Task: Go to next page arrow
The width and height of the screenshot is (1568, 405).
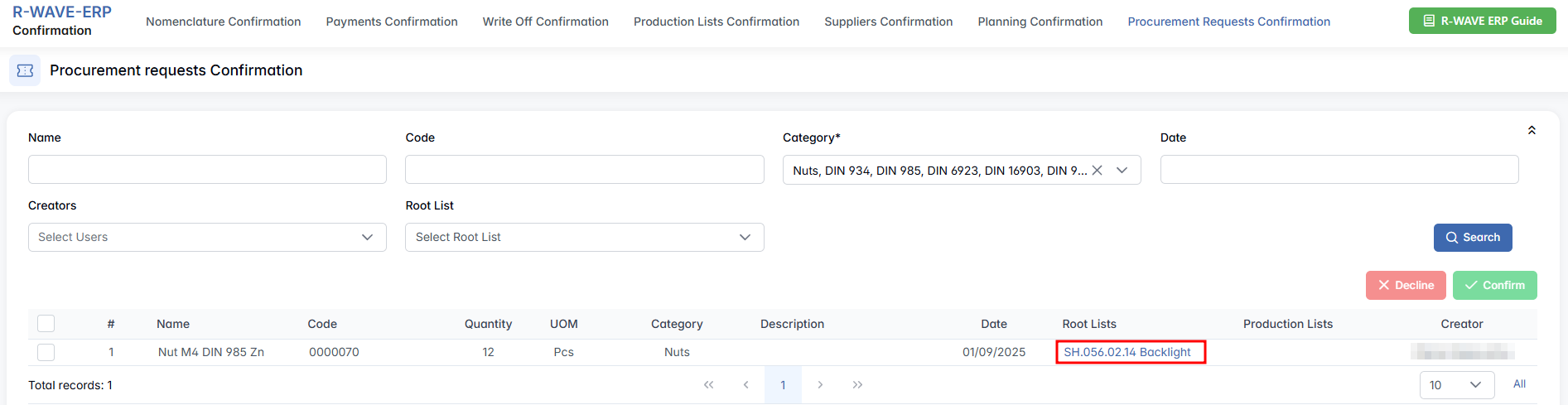Action: click(x=820, y=384)
